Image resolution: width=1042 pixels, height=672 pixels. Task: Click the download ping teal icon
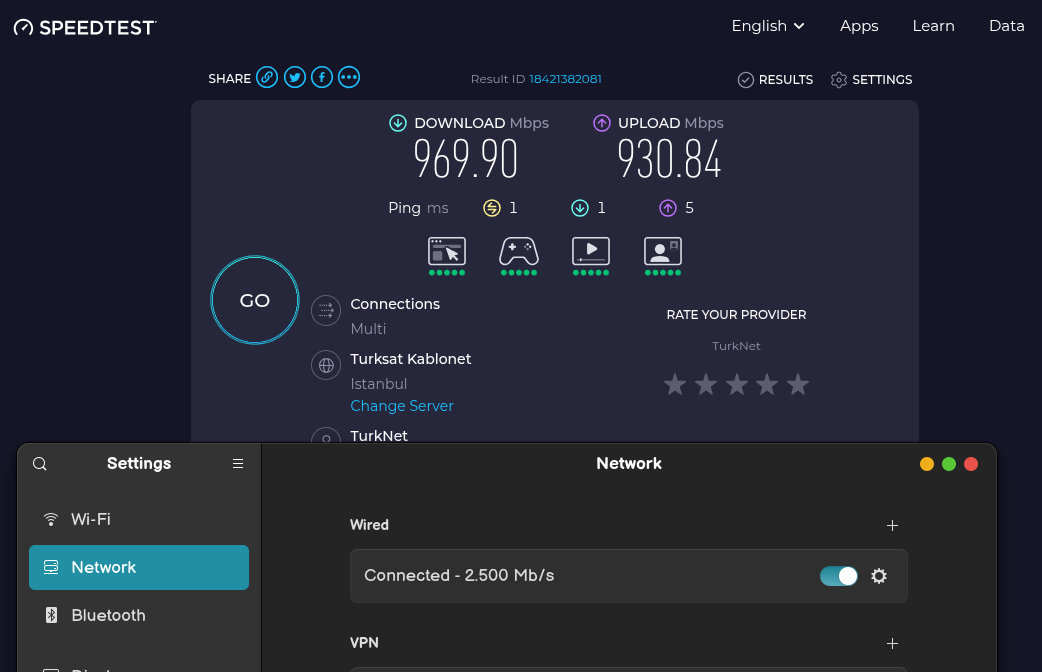580,208
